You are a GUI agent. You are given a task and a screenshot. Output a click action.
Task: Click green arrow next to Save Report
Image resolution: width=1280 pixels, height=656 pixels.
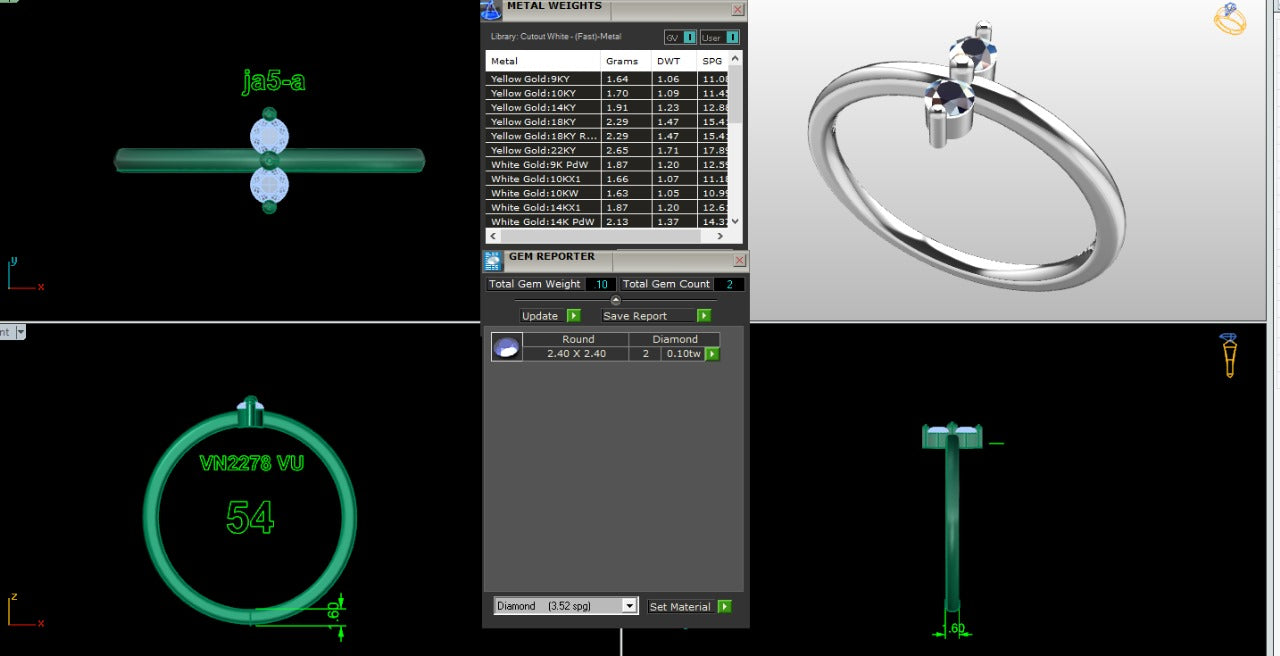[704, 316]
